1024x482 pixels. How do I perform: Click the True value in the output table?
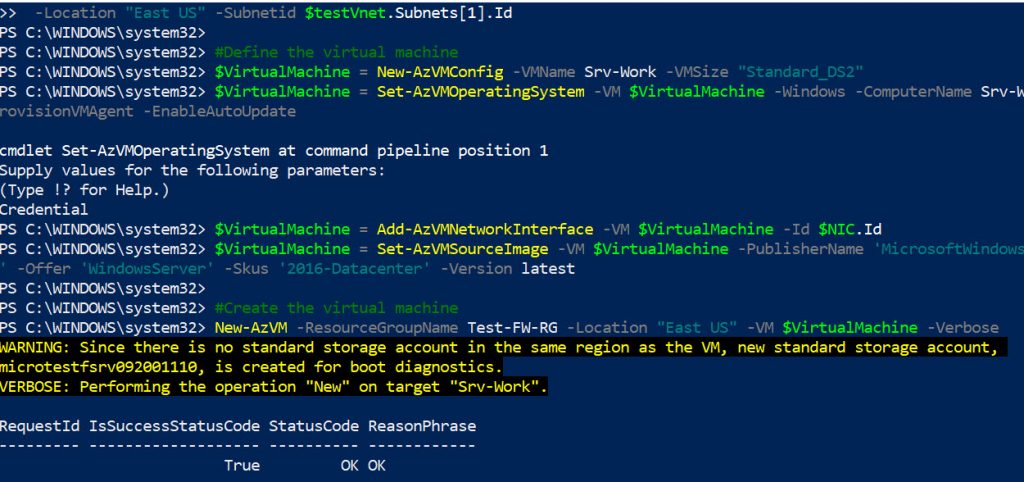click(x=242, y=465)
